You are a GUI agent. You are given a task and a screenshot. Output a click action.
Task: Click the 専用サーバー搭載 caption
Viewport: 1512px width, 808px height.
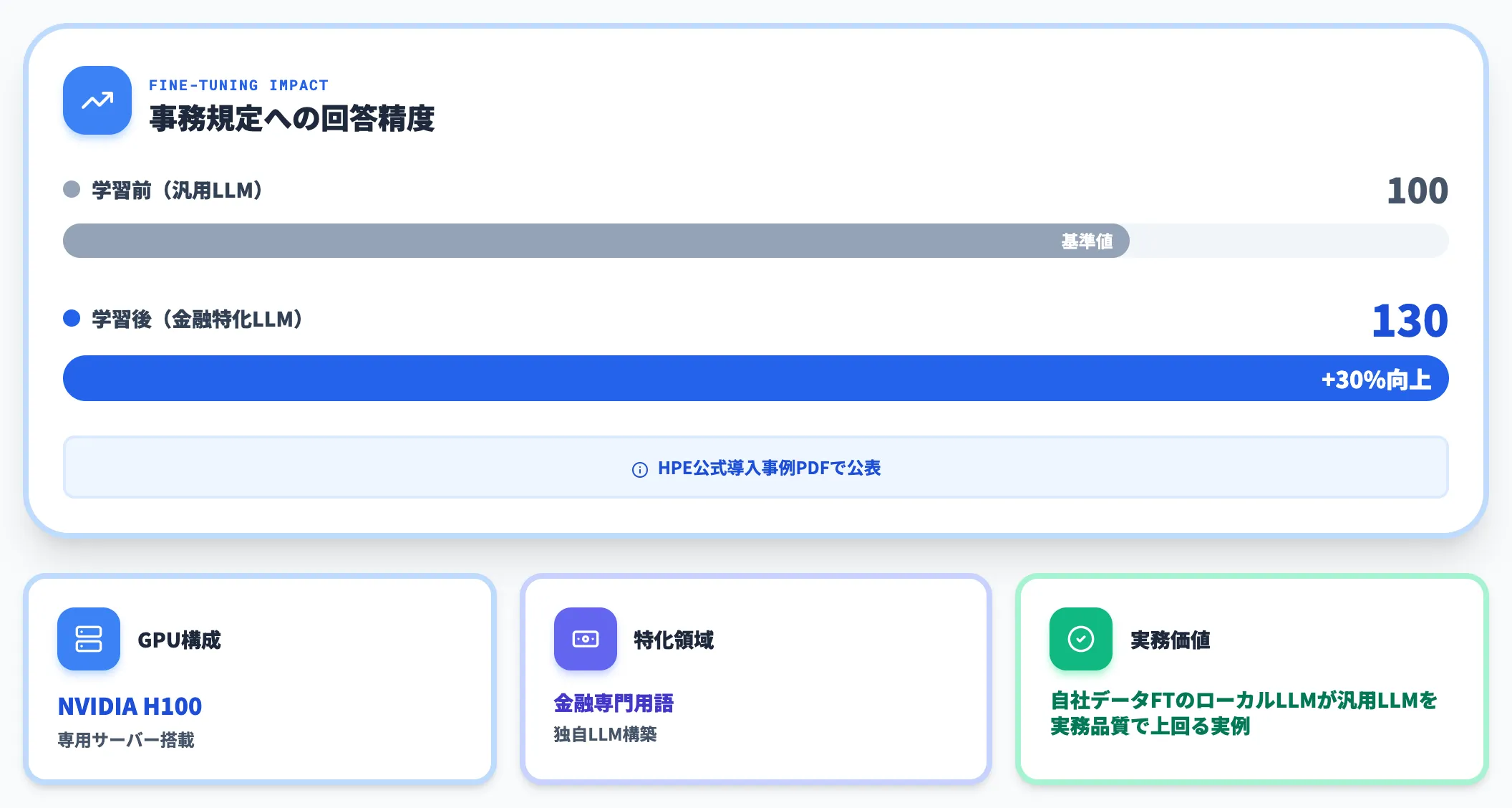pos(126,740)
